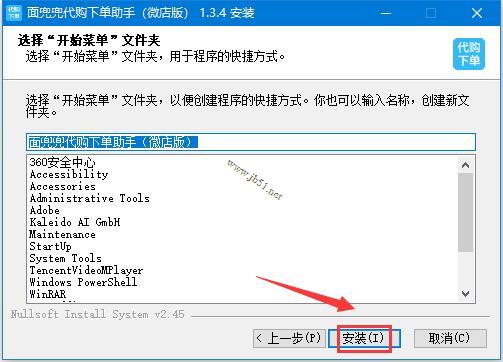The width and height of the screenshot is (503, 362).
Task: Pick the StartUp folder
Action: click(50, 246)
